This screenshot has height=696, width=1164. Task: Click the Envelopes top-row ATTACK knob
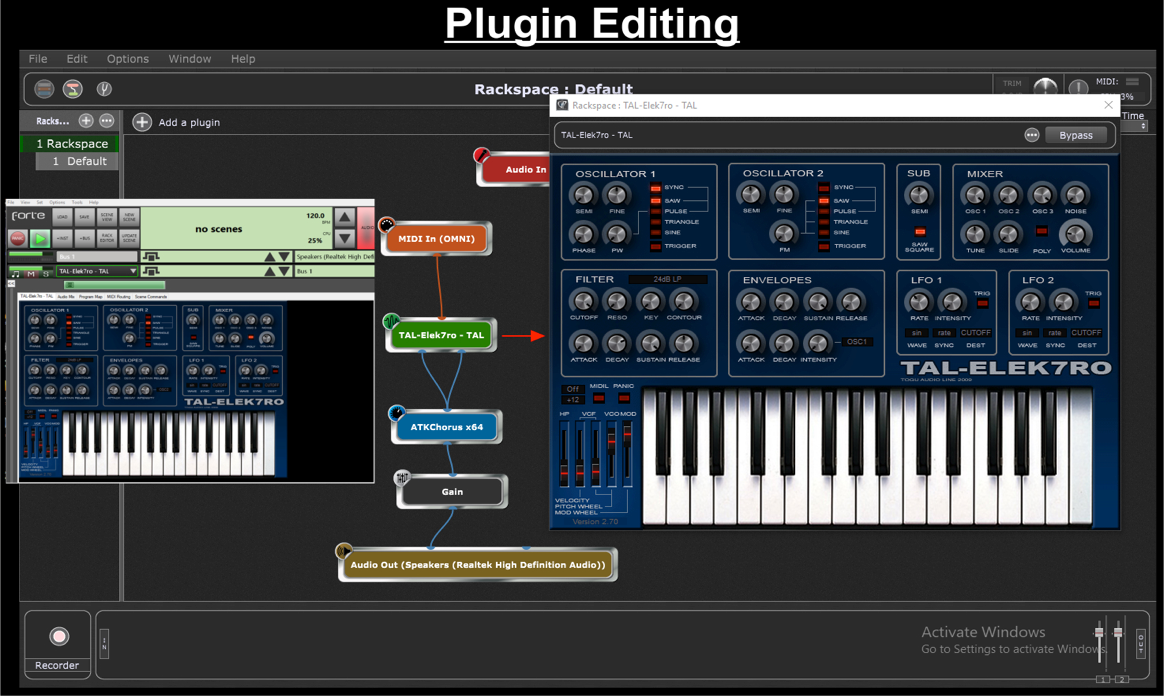coord(751,301)
